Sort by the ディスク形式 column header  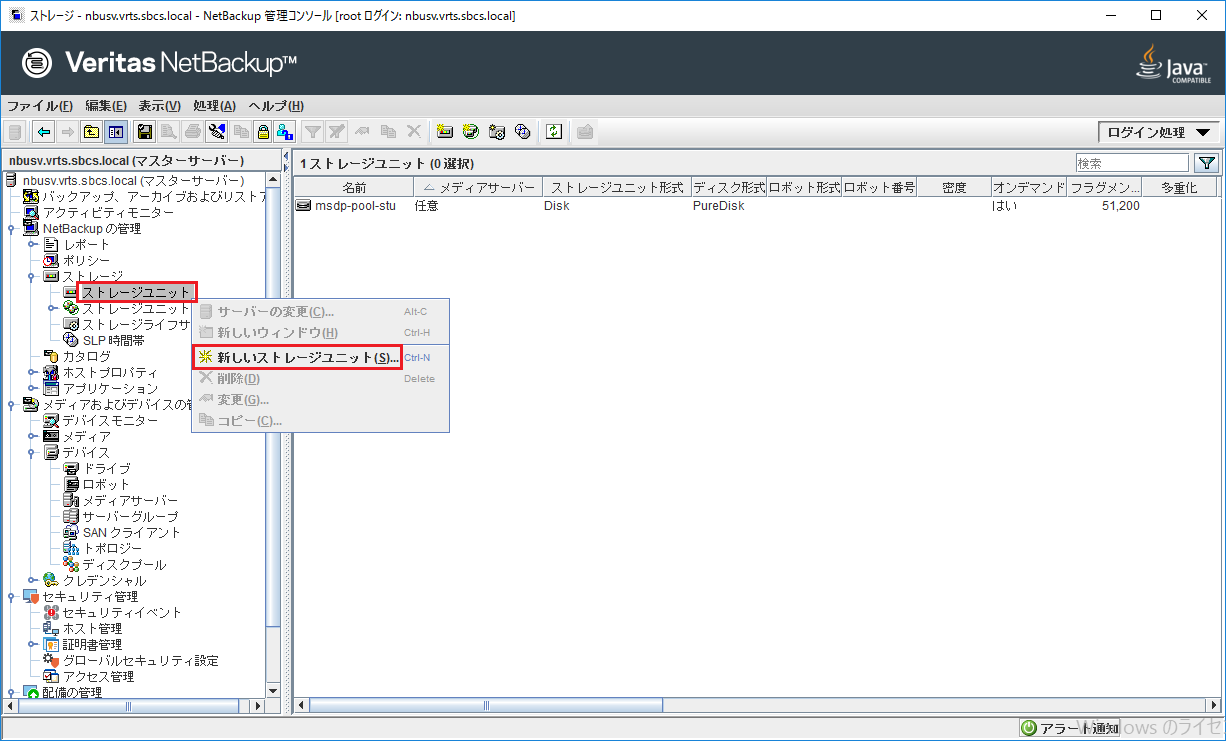point(729,187)
